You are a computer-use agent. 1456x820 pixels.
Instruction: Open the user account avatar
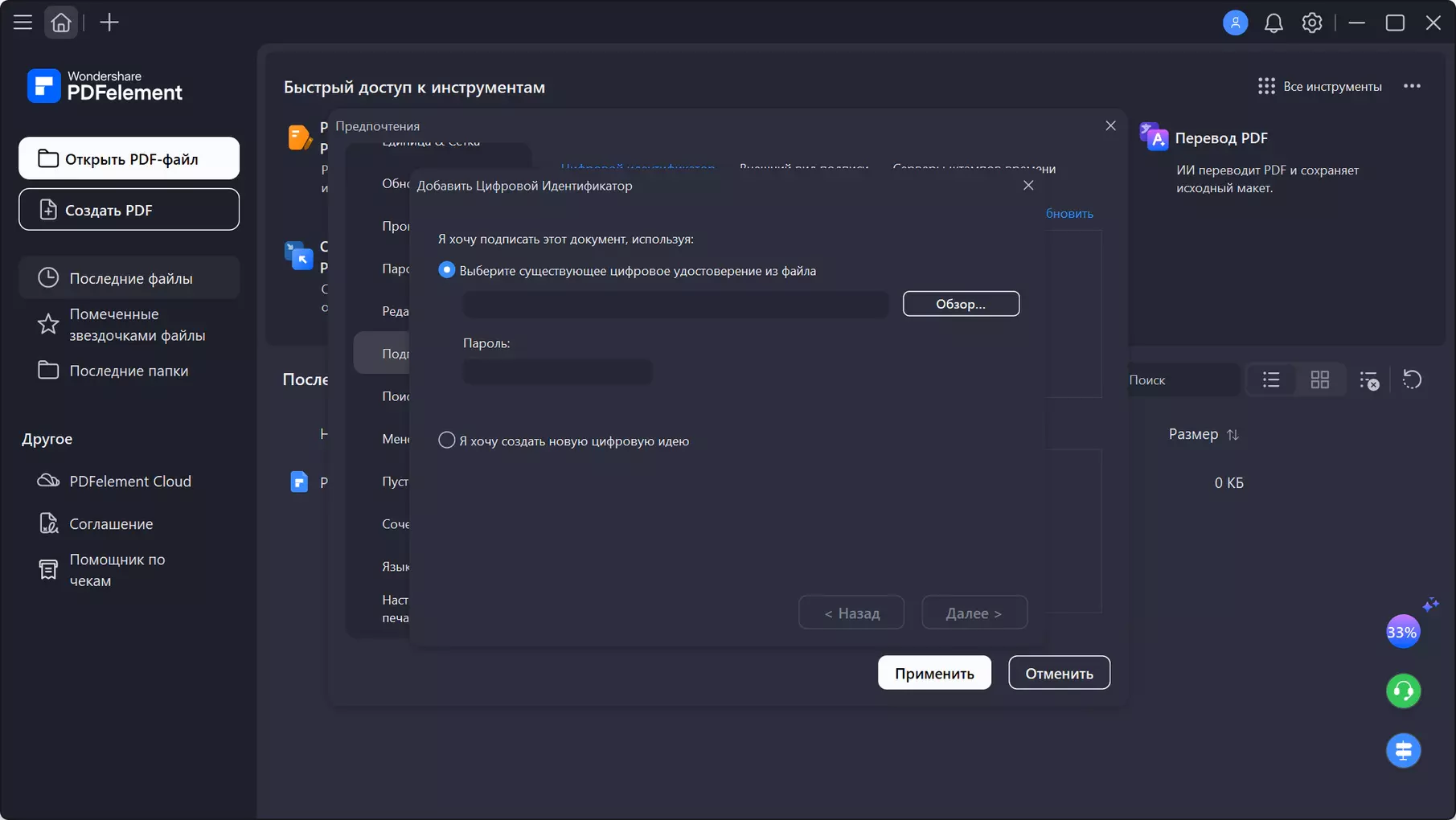coord(1235,23)
